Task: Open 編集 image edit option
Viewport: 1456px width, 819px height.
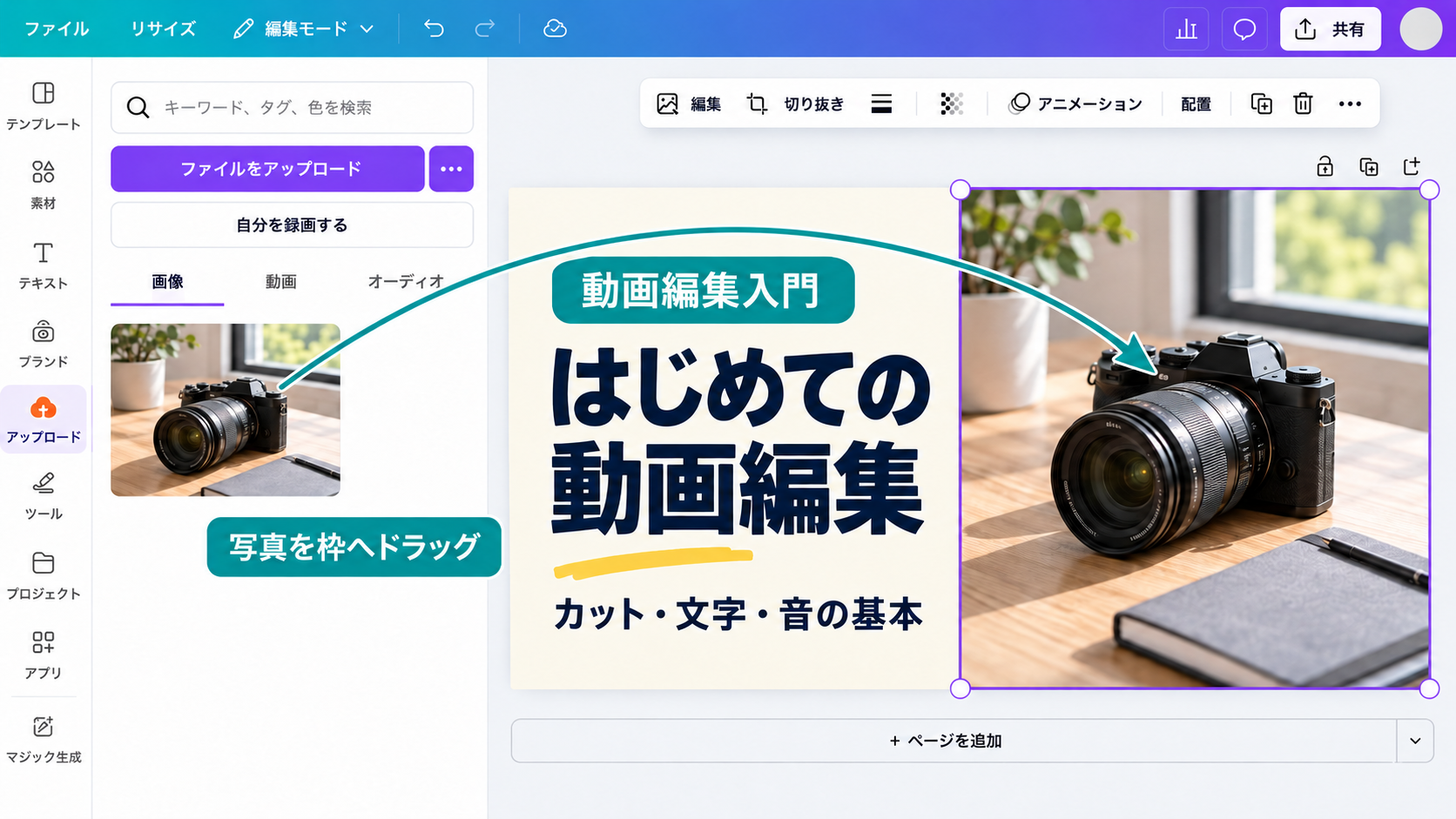Action: pyautogui.click(x=689, y=104)
